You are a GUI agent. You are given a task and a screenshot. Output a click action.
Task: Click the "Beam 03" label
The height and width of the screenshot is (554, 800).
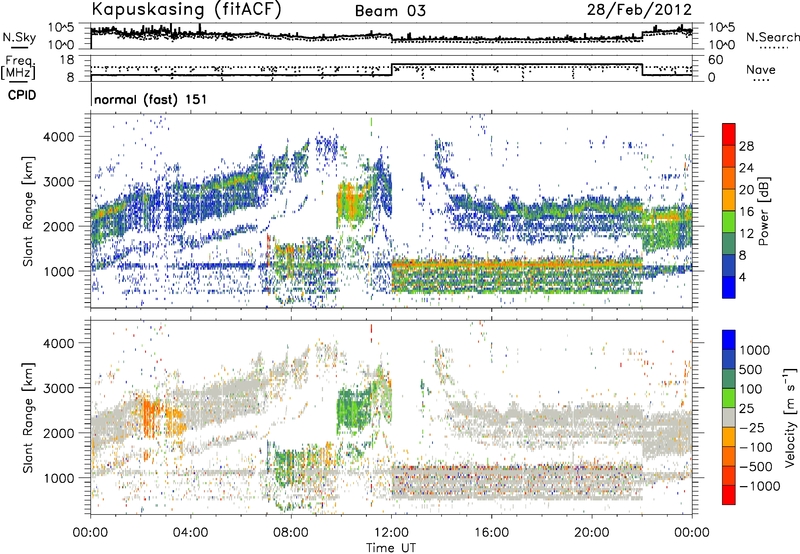point(390,11)
